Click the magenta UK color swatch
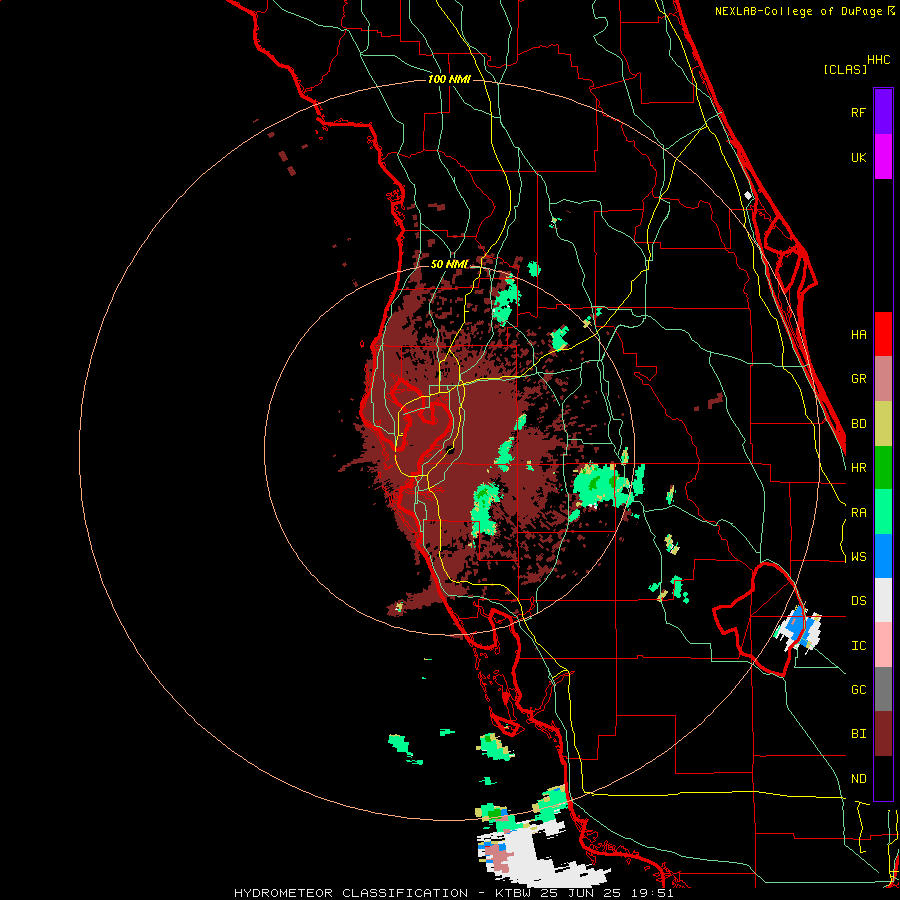 tap(883, 157)
